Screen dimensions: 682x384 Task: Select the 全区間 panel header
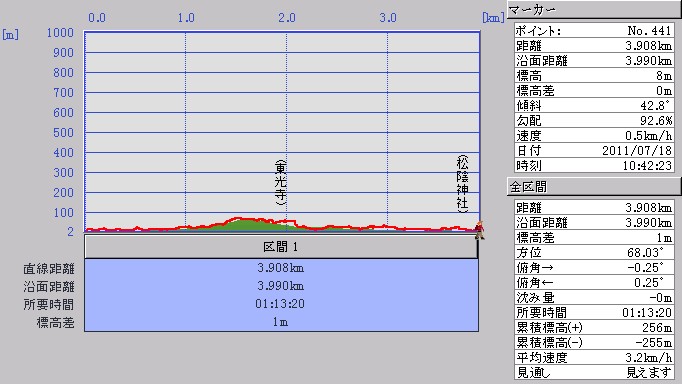(x=594, y=187)
